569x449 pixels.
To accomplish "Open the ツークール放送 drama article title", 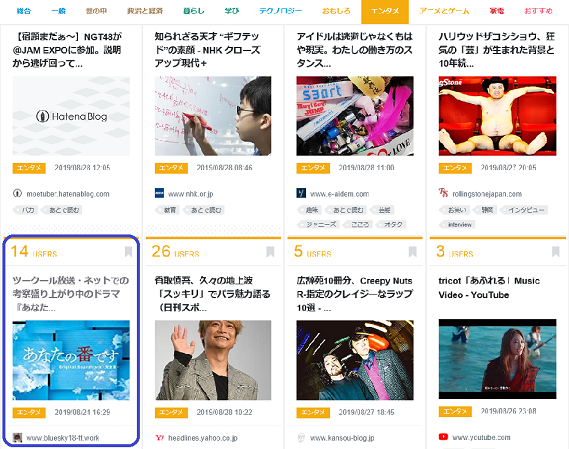I will (x=71, y=294).
